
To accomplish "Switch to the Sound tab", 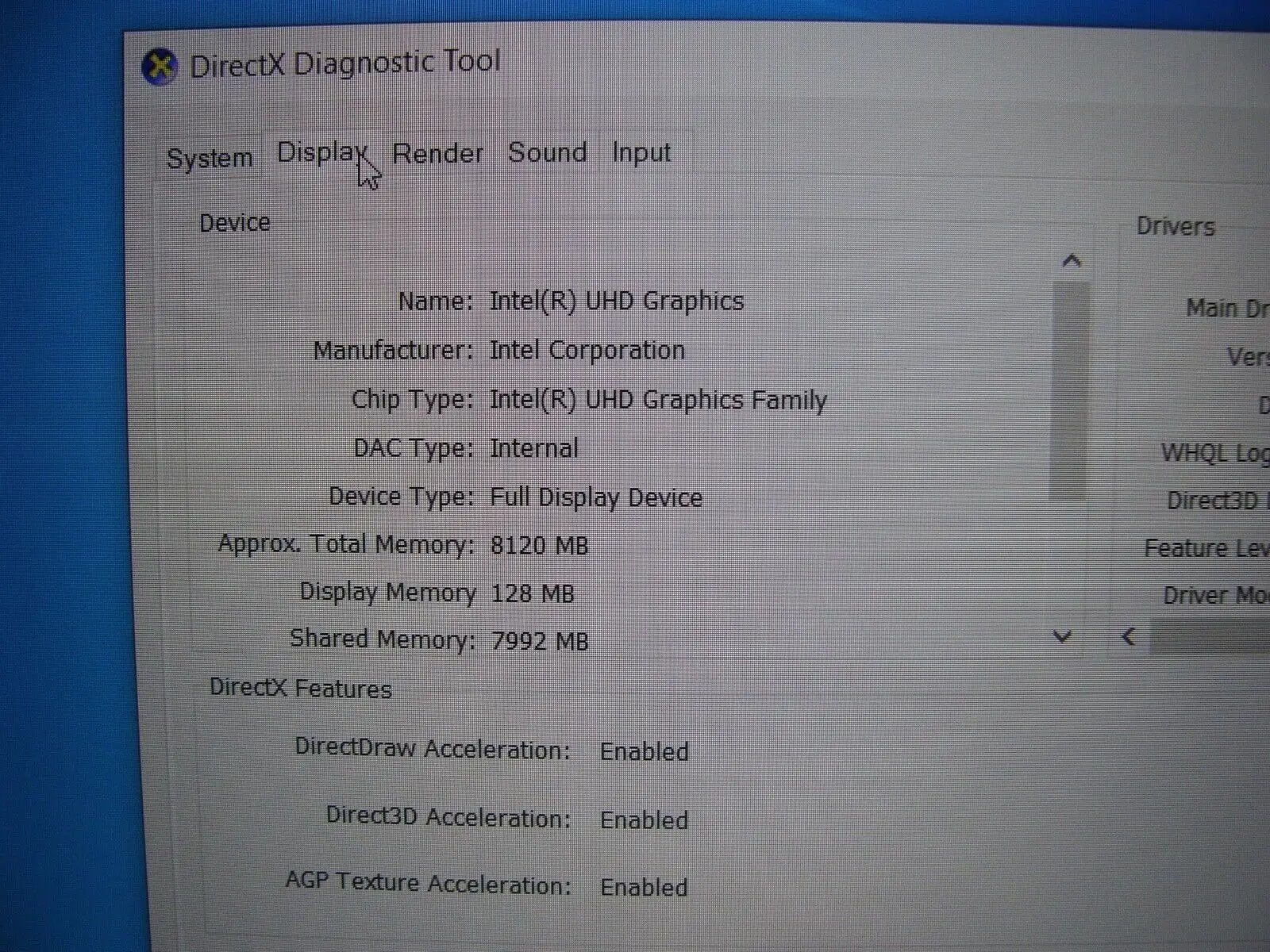I will [548, 152].
